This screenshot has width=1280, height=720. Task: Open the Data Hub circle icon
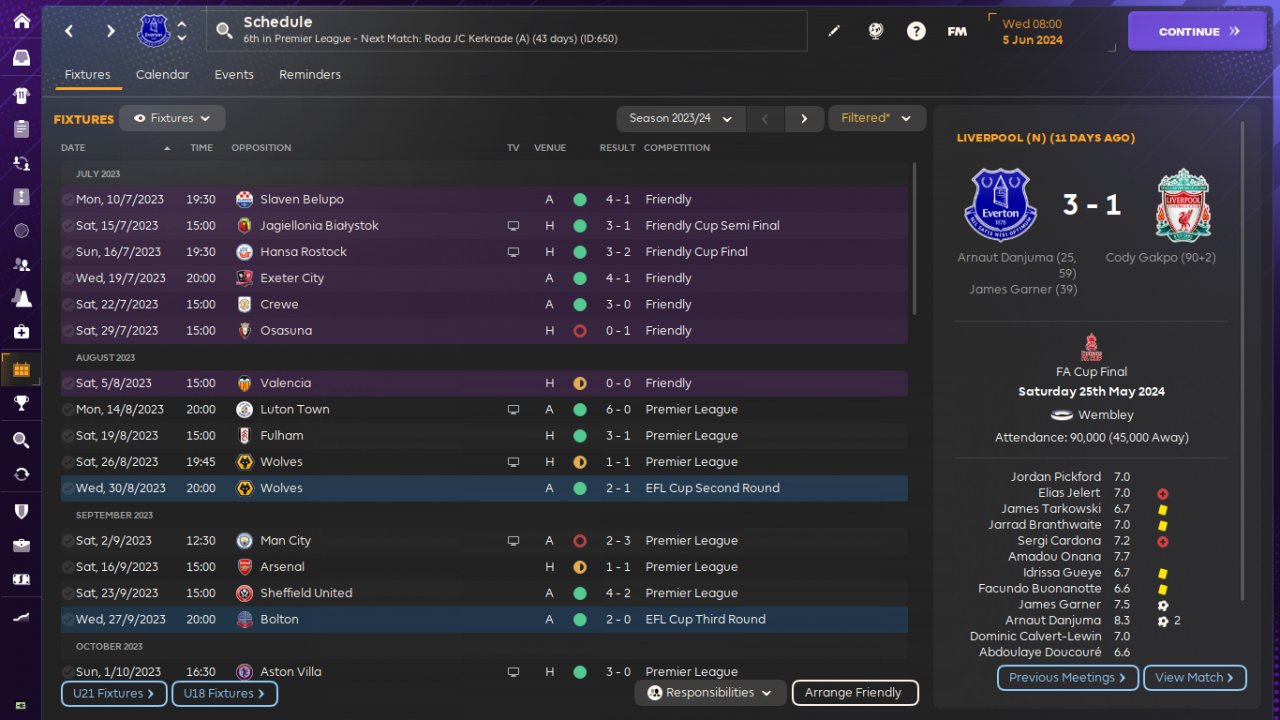coord(21,231)
